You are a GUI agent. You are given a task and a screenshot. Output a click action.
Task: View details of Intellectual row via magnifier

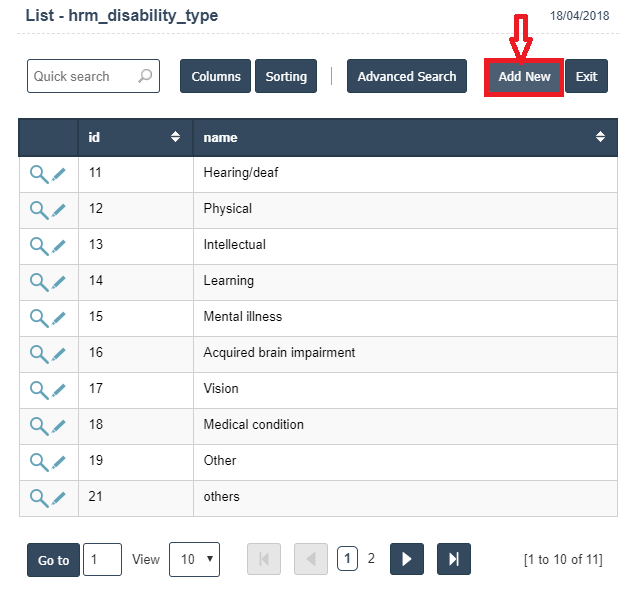click(38, 246)
